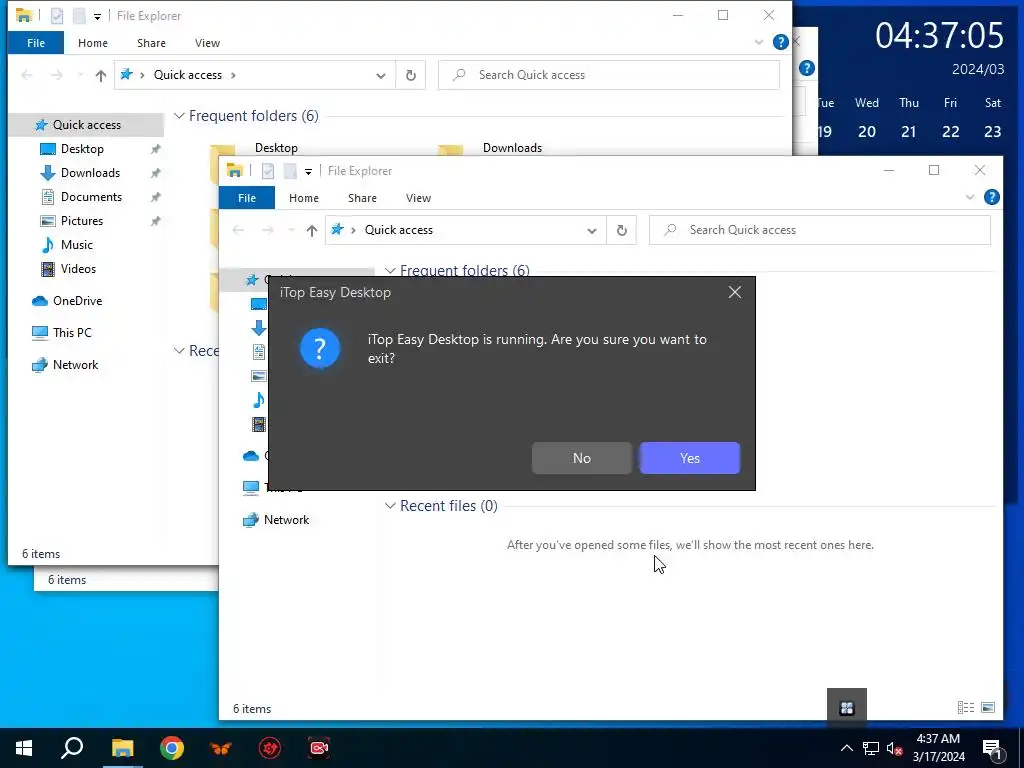Confirm exit with the Yes button
Image resolution: width=1024 pixels, height=768 pixels.
690,458
